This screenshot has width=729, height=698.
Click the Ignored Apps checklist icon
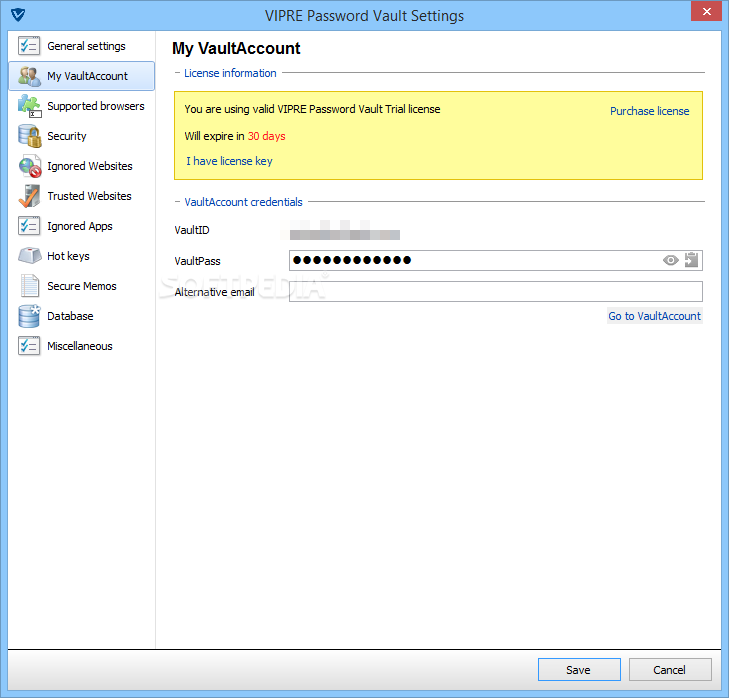[29, 226]
